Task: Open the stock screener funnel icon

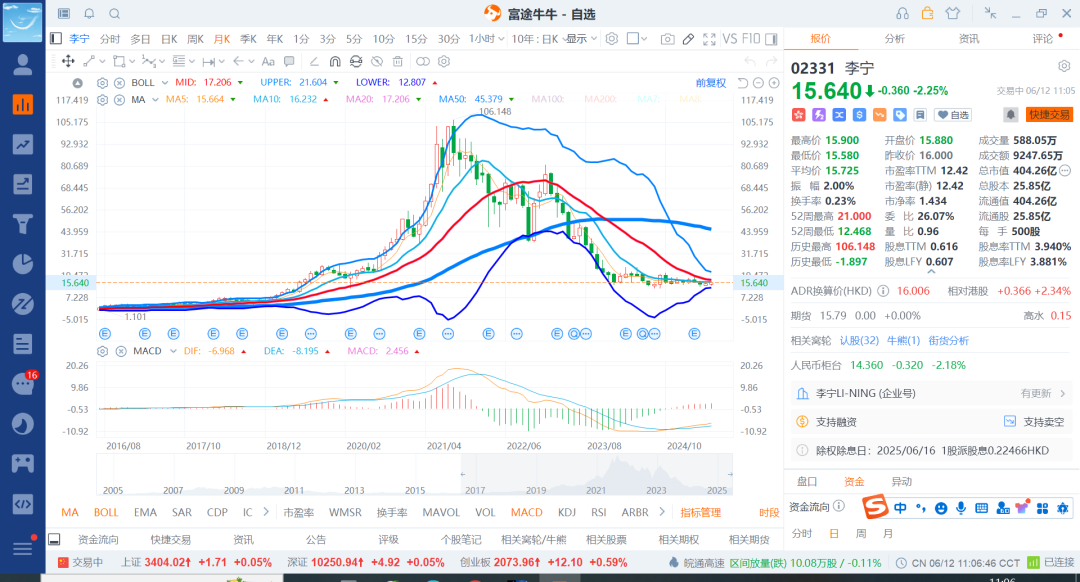Action: pyautogui.click(x=23, y=224)
